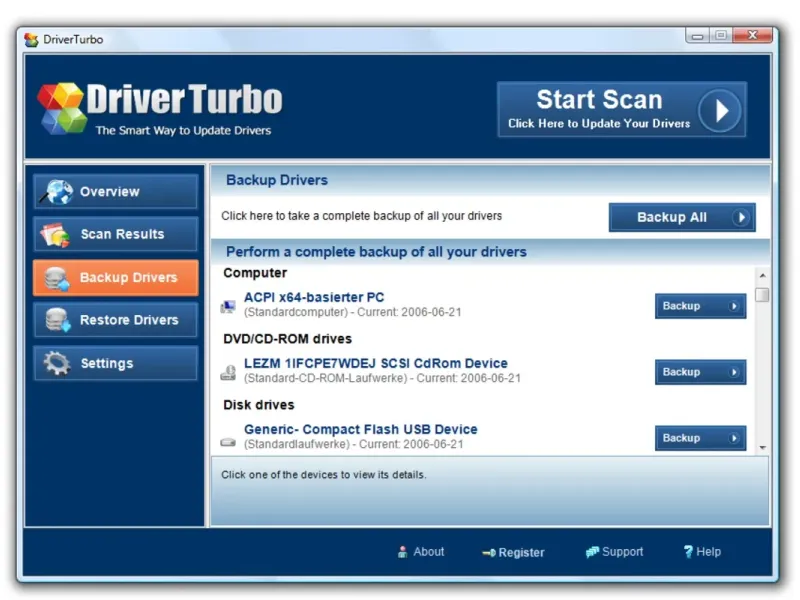This screenshot has width=800, height=600.
Task: Click '(Standard-CD-ROM-Laufwerke)' detail text
Action: (326, 379)
